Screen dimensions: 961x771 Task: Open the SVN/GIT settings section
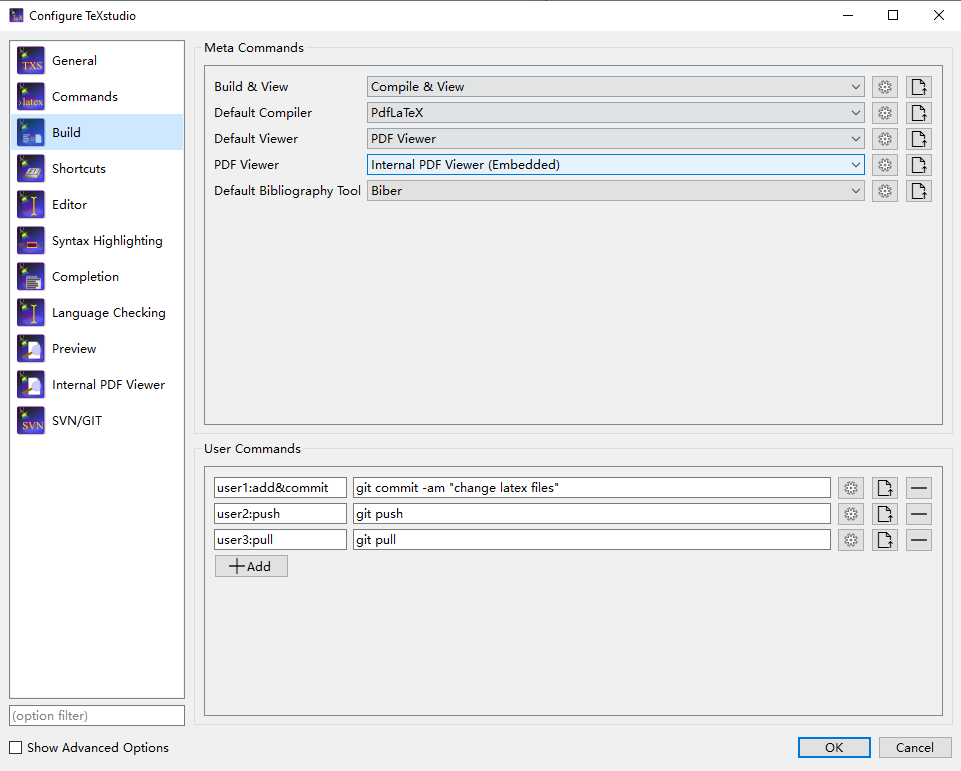(x=77, y=421)
